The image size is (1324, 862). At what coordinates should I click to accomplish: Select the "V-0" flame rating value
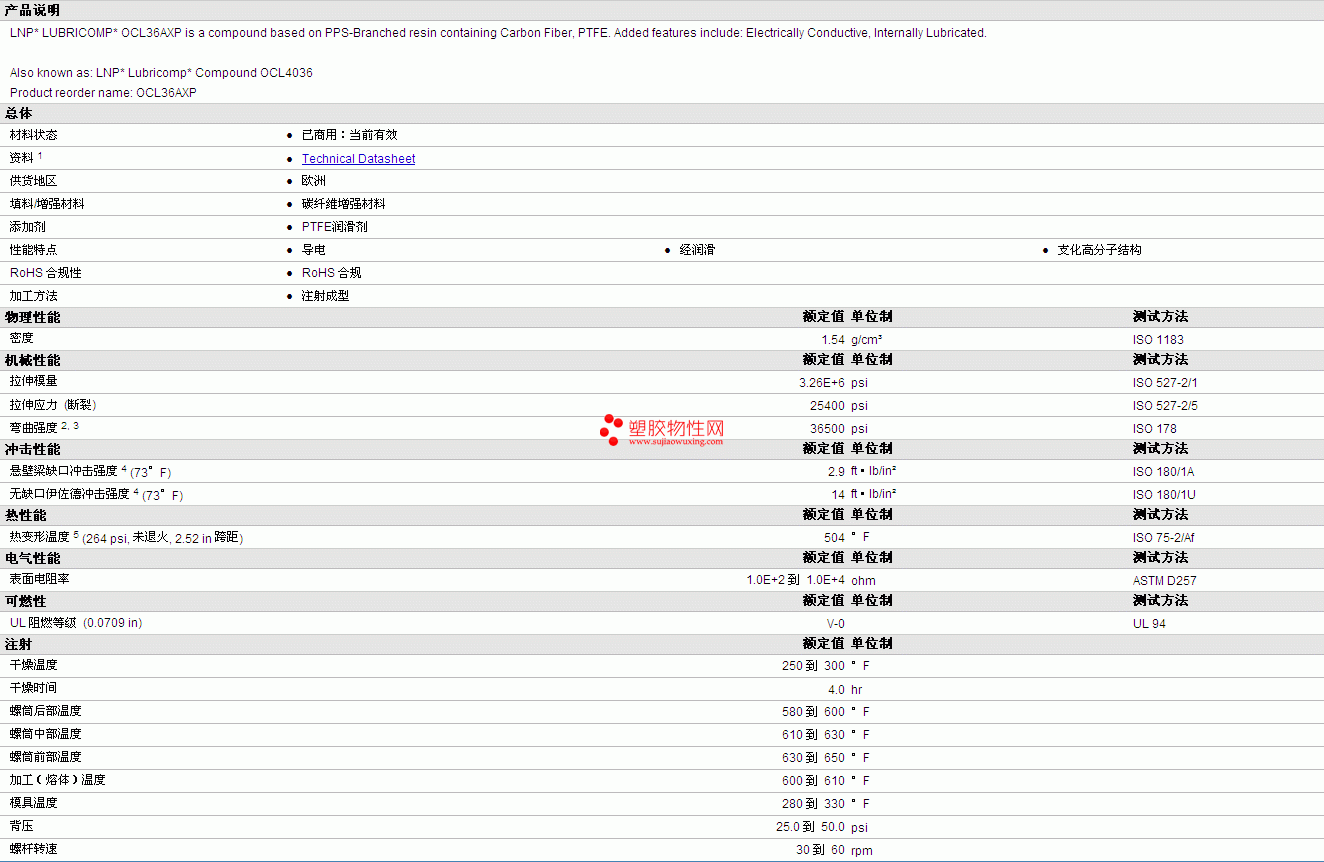(x=836, y=624)
